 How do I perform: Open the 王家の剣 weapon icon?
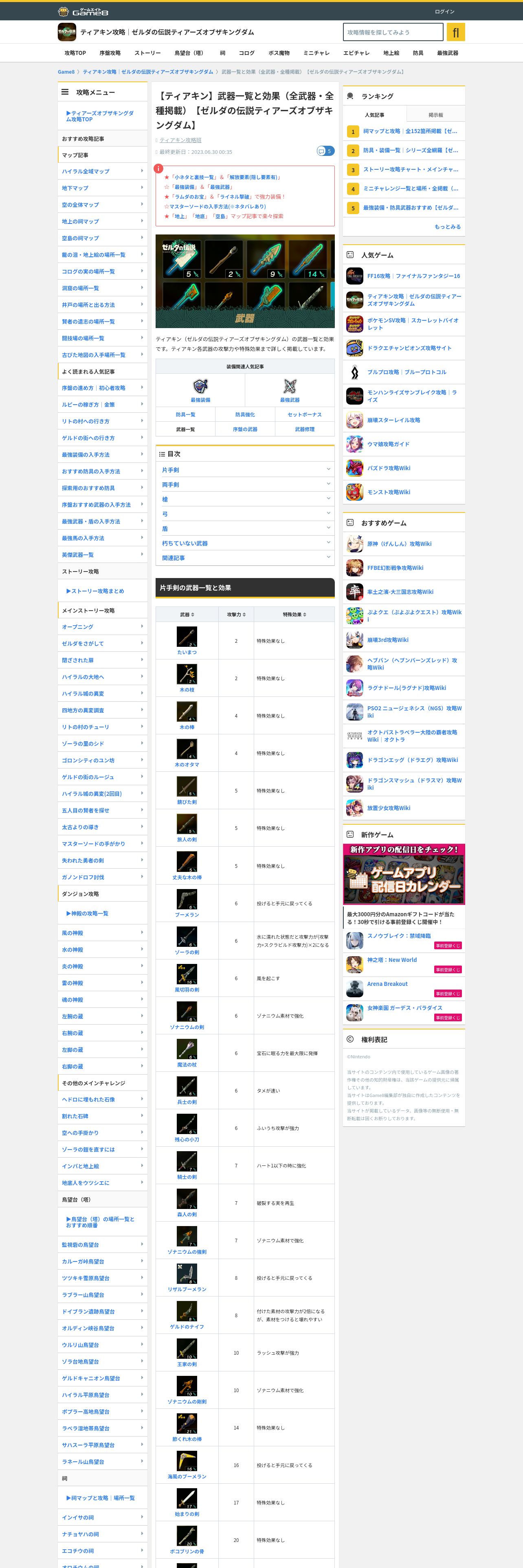pyautogui.click(x=187, y=1349)
